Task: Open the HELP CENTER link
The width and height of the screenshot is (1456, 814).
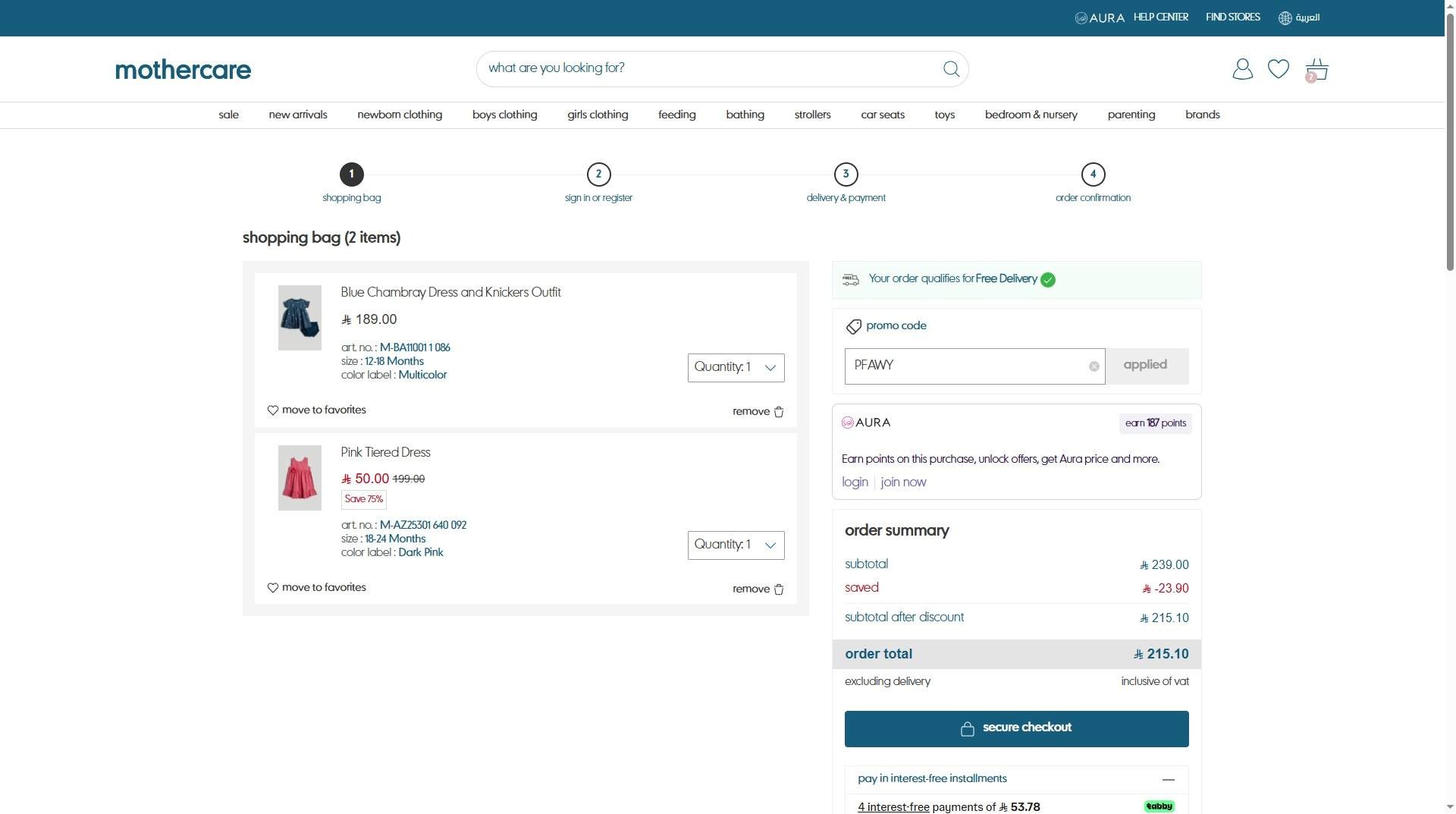Action: click(x=1160, y=17)
